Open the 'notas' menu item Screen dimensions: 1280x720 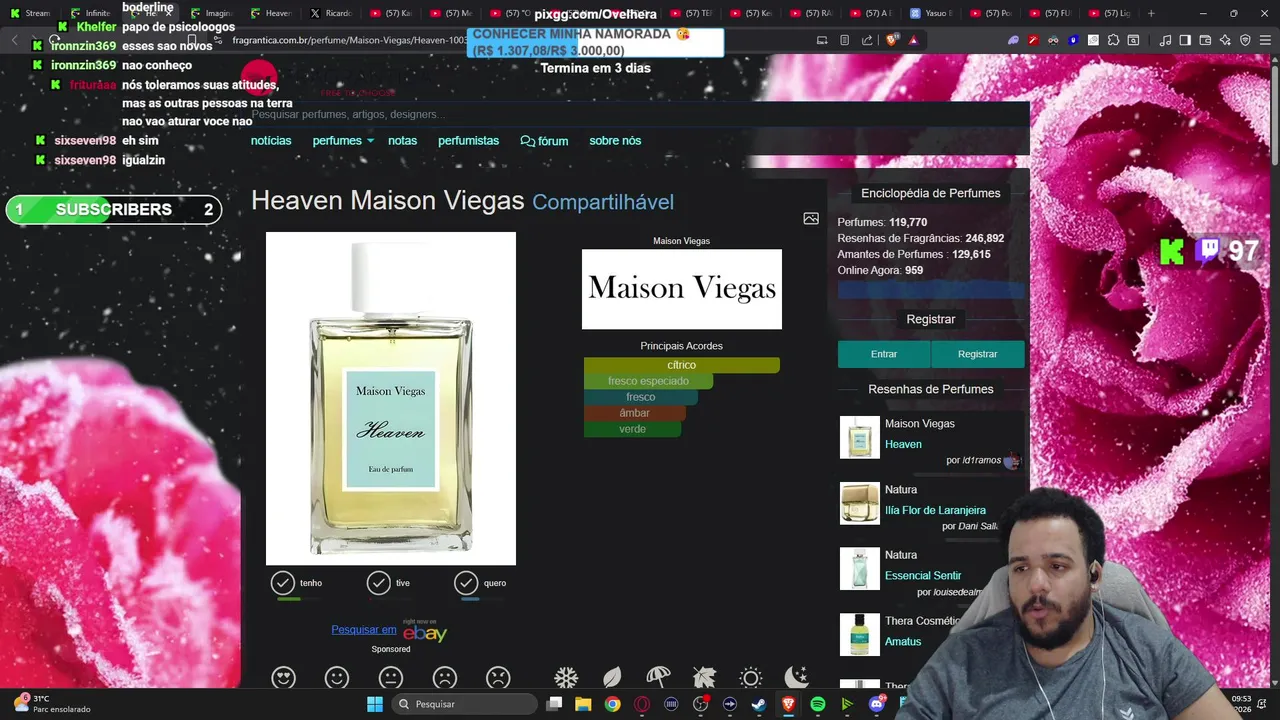click(402, 141)
